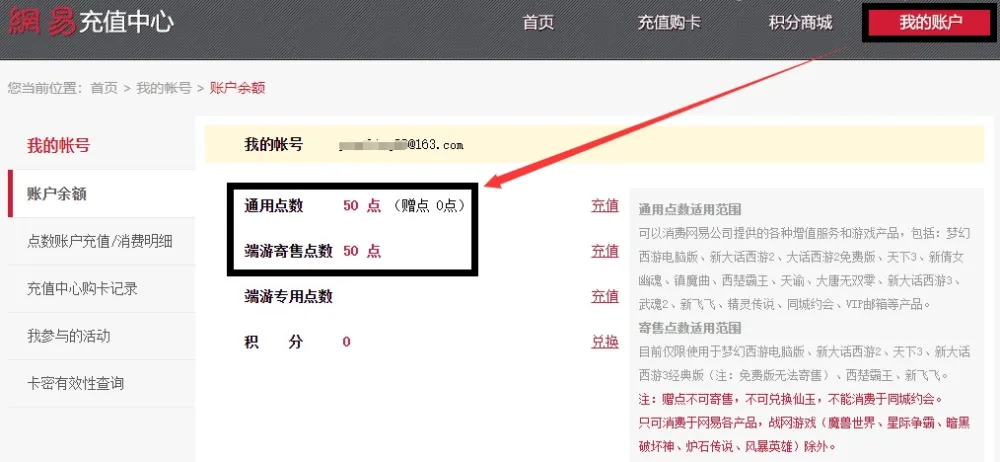The width and height of the screenshot is (1000, 462).
Task: Open 我参与的活动 in sidebar
Action: pos(101,336)
